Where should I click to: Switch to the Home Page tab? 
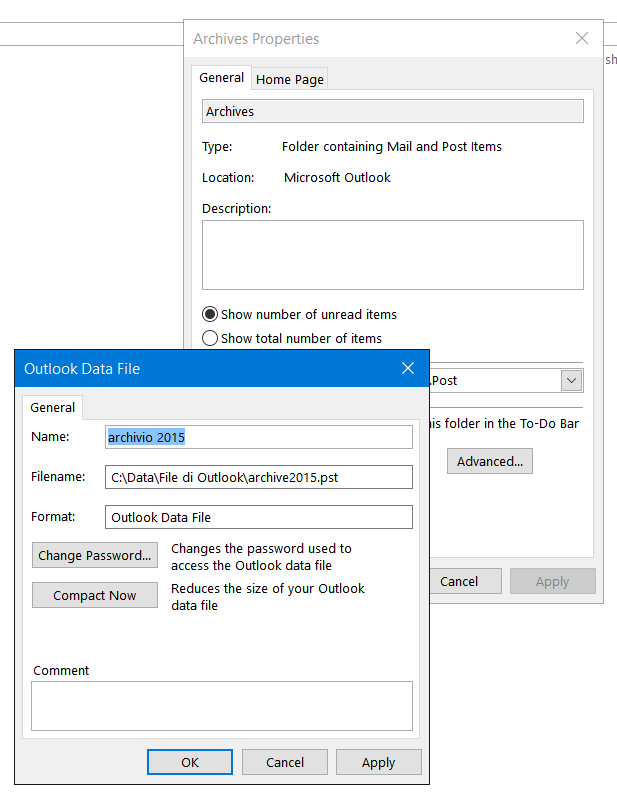pyautogui.click(x=289, y=79)
